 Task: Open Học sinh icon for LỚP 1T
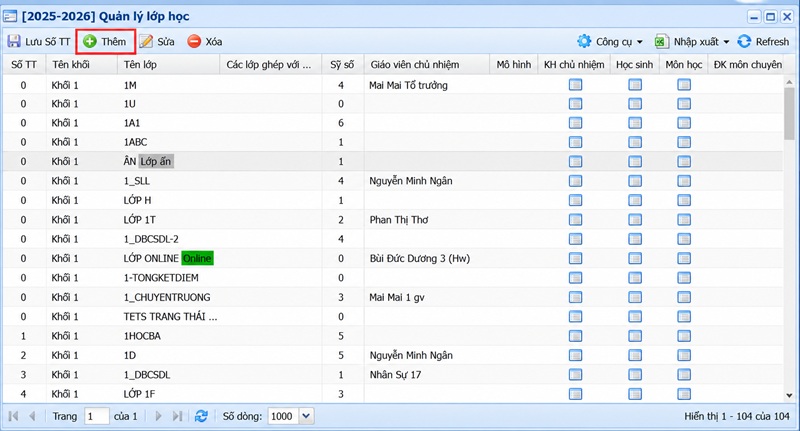[x=635, y=219]
